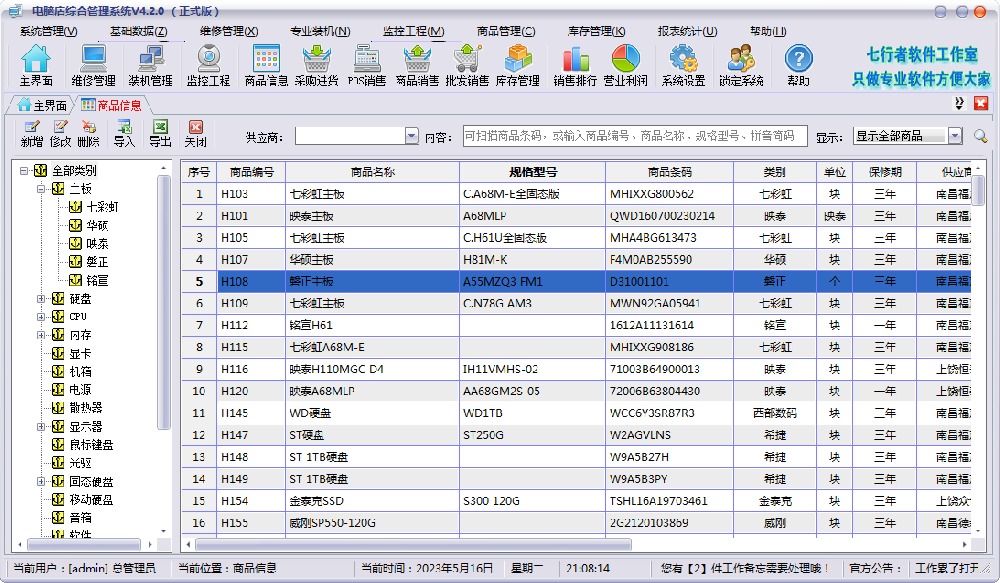Open the 库存管理(K) menu
This screenshot has width=1000, height=583.
596,31
